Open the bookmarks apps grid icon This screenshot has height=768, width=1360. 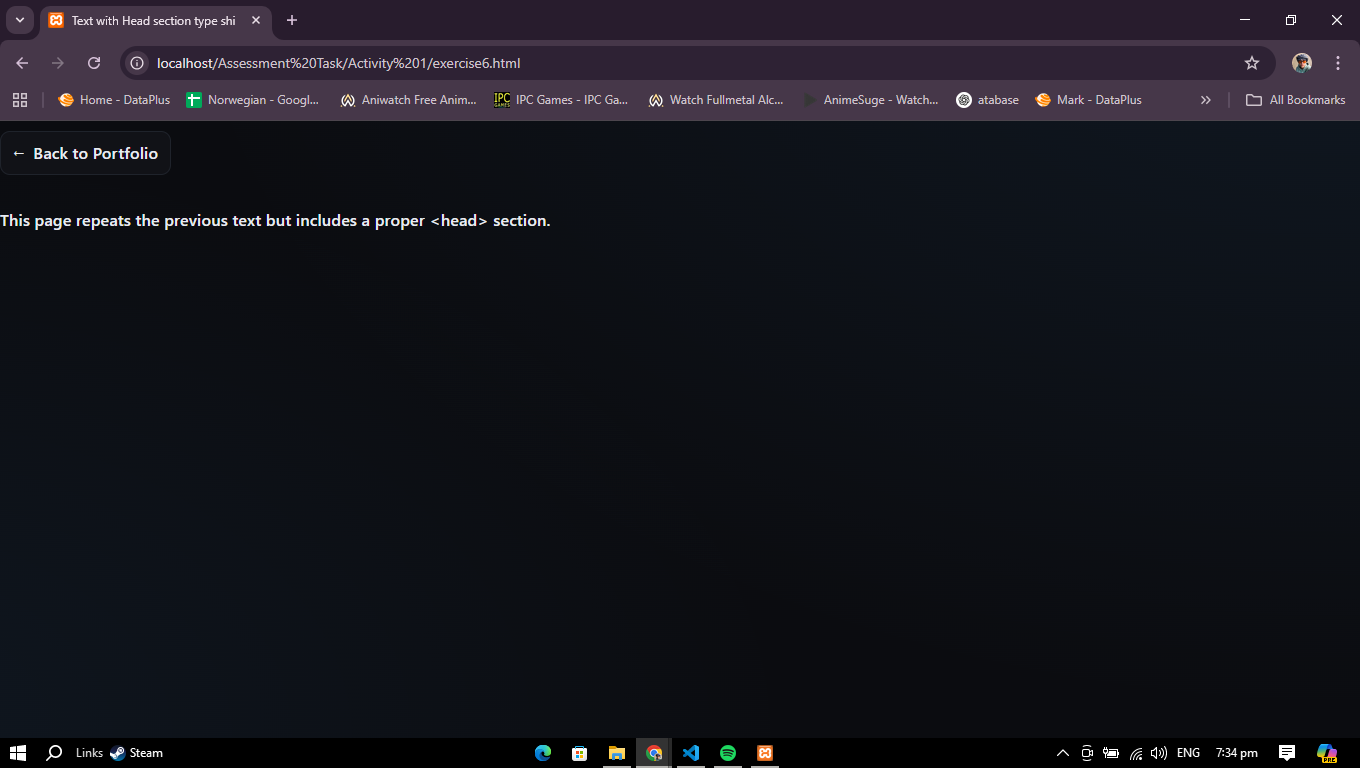(x=20, y=100)
